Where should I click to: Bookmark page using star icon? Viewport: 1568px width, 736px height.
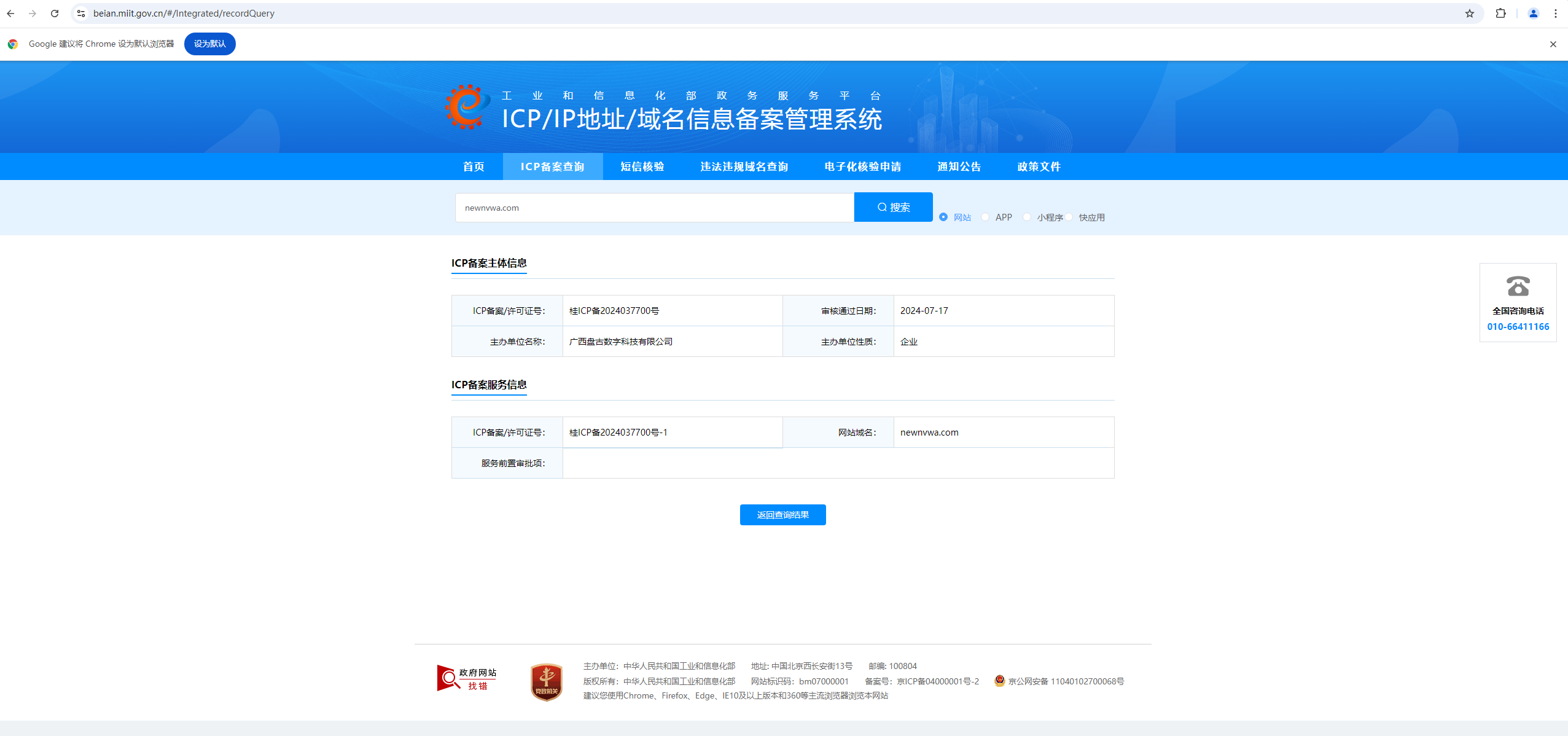1469,14
